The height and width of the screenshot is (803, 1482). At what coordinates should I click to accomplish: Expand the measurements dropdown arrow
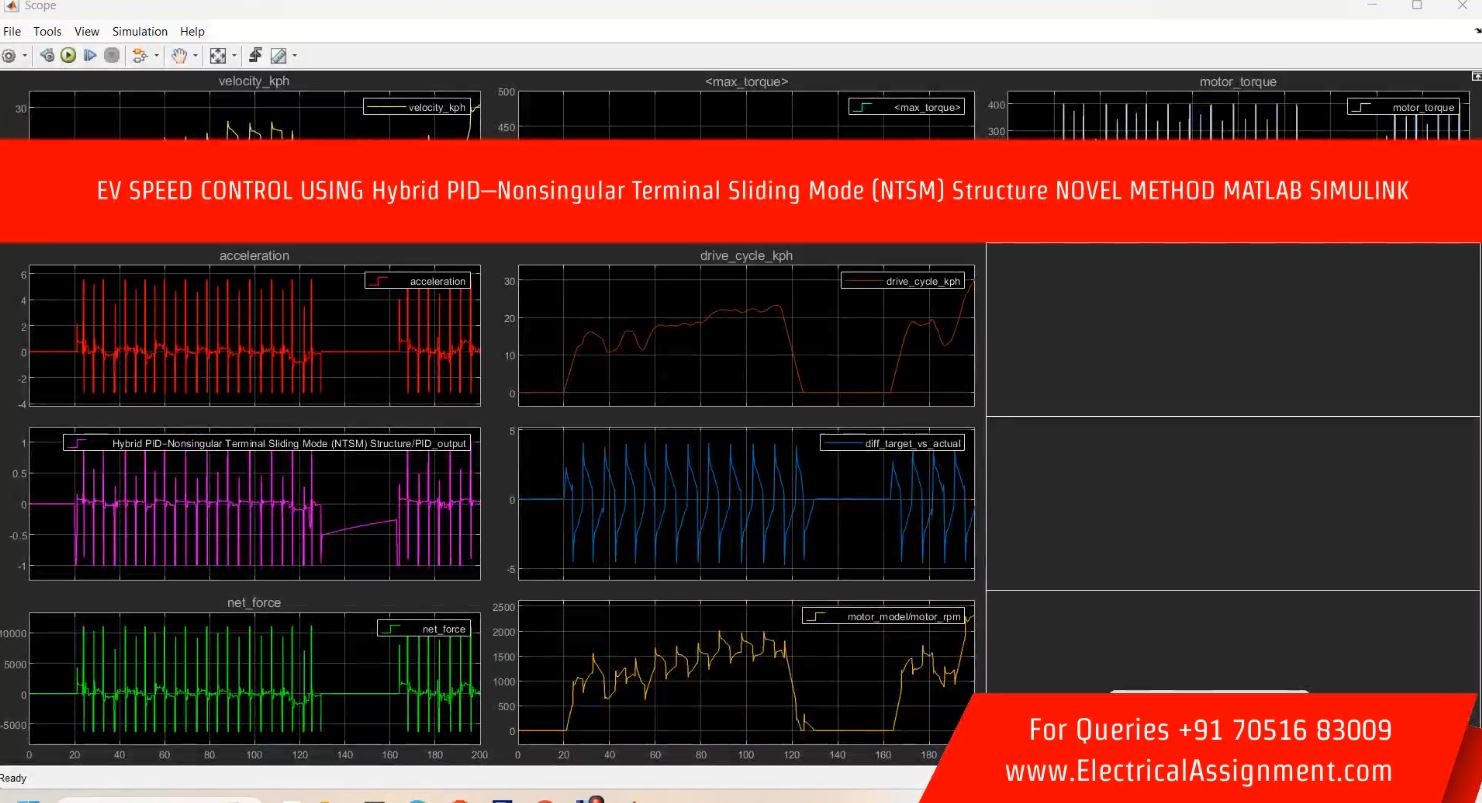coord(294,56)
